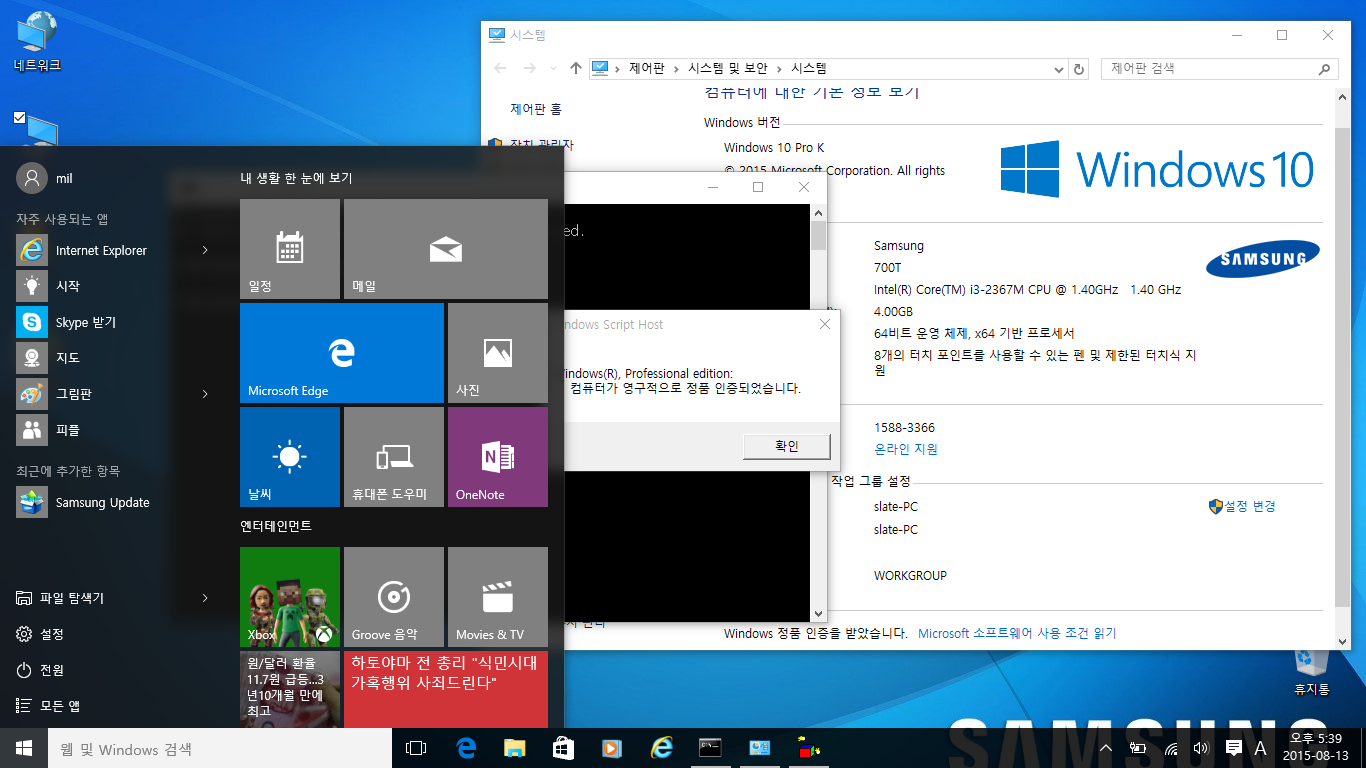Open the media player taskbar icon
This screenshot has width=1366, height=768.
click(612, 748)
